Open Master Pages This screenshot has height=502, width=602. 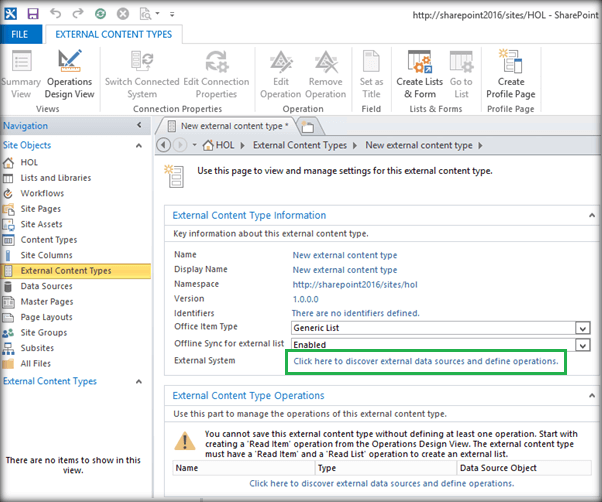point(47,302)
